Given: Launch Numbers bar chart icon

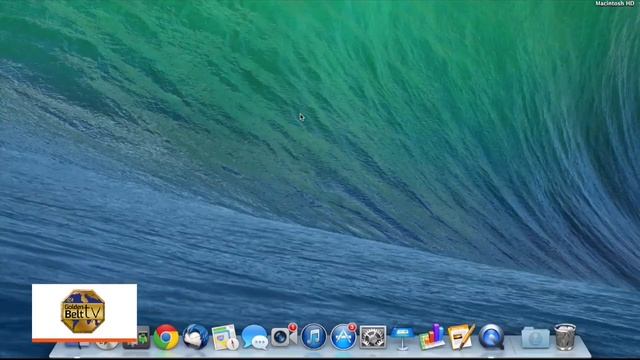Looking at the screenshot, I should (x=432, y=337).
